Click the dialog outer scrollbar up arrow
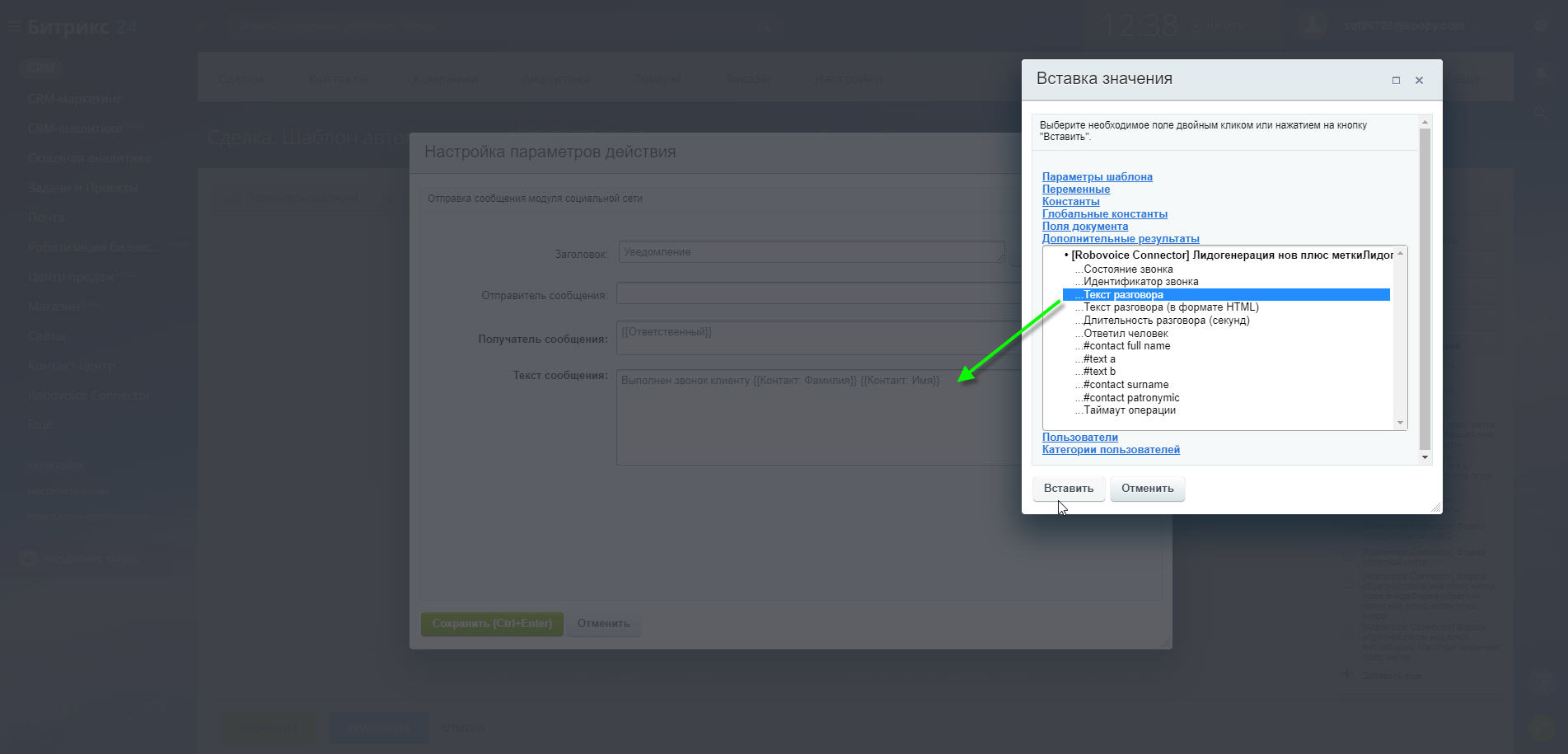Image resolution: width=1568 pixels, height=754 pixels. (x=1425, y=122)
